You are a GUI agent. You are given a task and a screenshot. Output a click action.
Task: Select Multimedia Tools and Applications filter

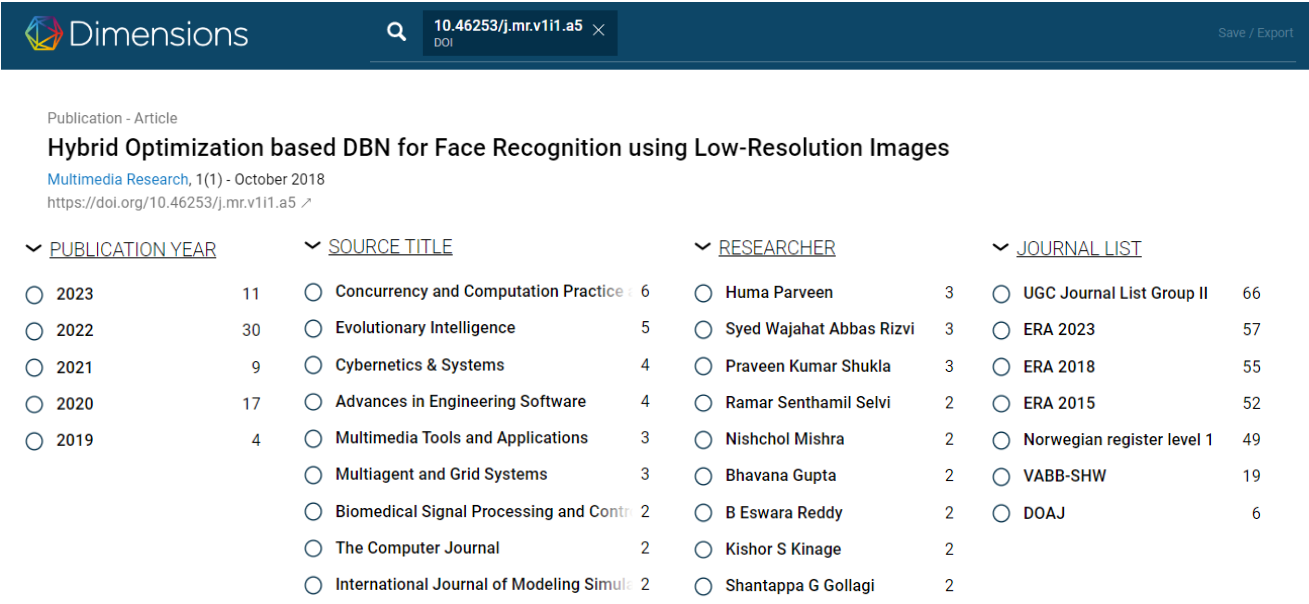click(x=314, y=438)
